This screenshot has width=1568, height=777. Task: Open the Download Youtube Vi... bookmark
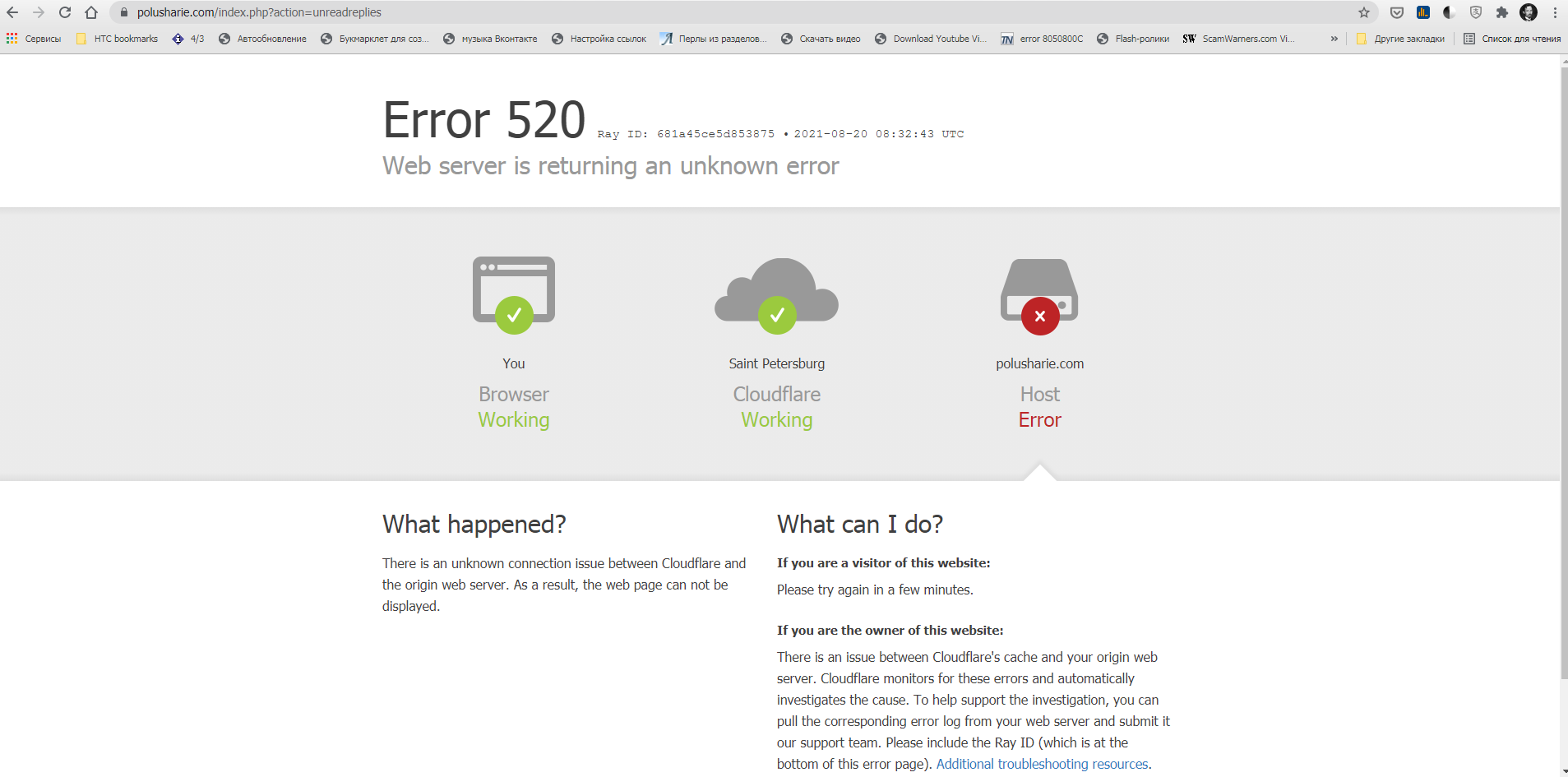[x=931, y=39]
